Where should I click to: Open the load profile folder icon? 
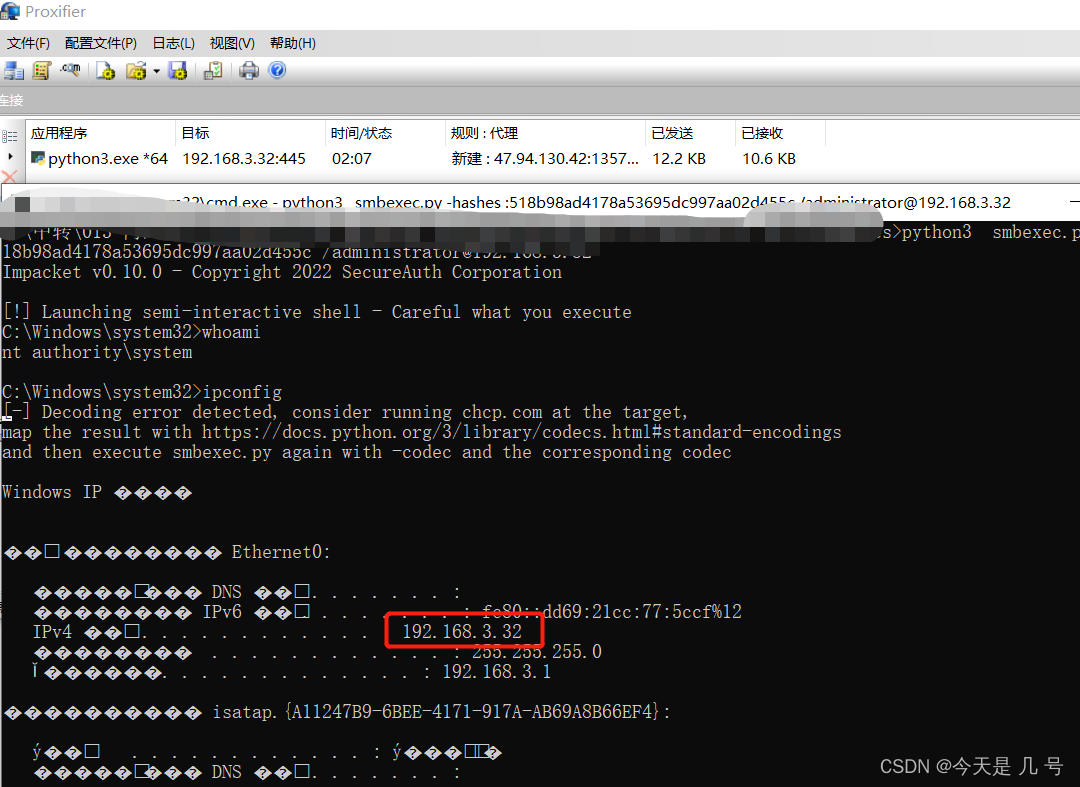tap(136, 70)
